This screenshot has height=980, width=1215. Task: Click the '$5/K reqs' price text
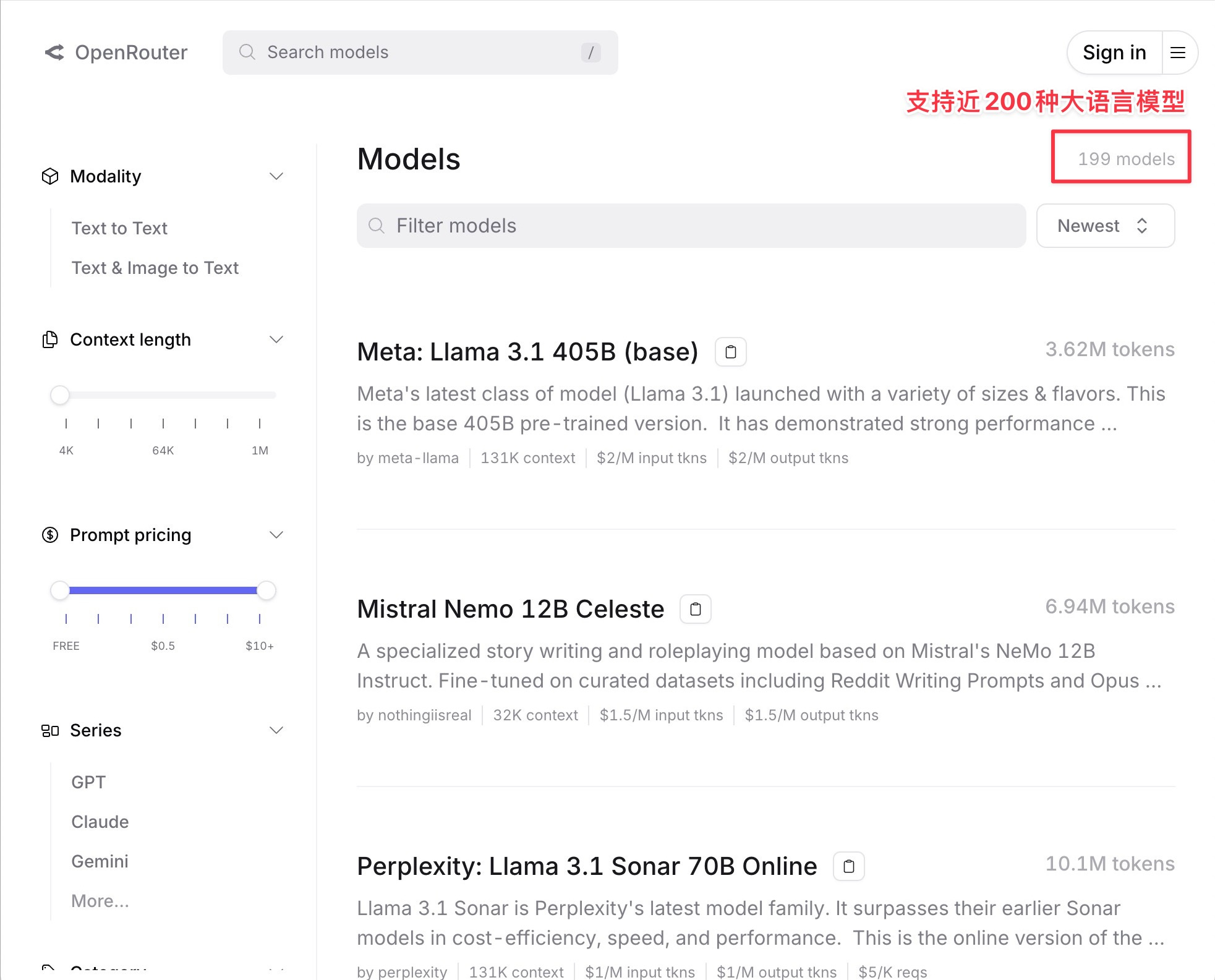tap(893, 972)
